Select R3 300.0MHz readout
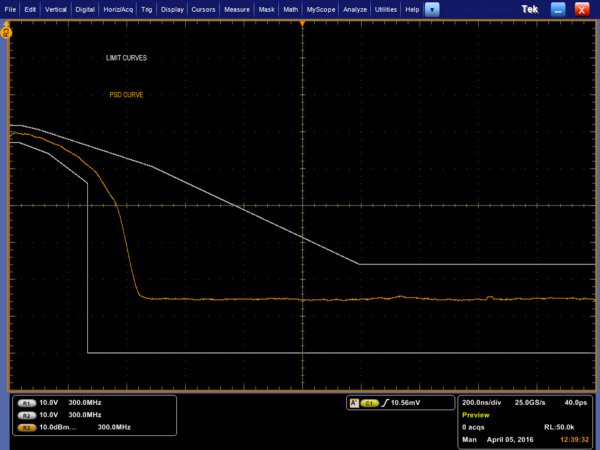The image size is (600, 450). (114, 427)
